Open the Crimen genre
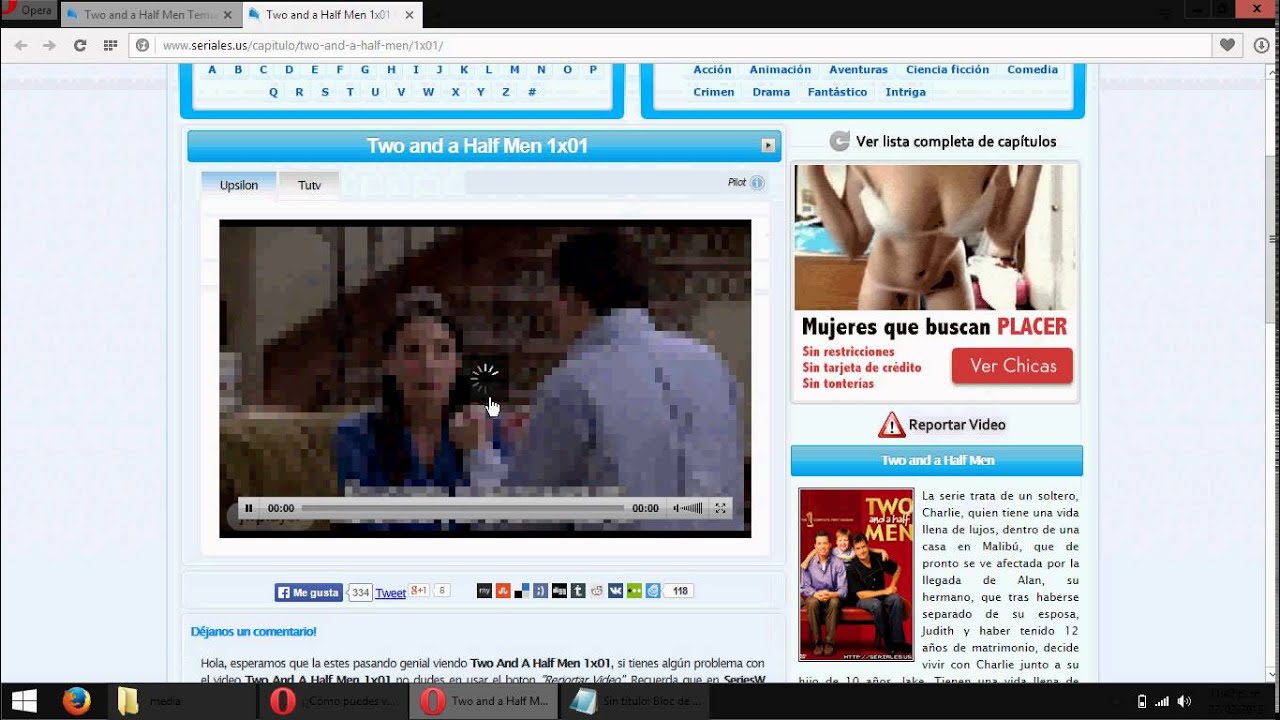1280x720 pixels. click(714, 92)
